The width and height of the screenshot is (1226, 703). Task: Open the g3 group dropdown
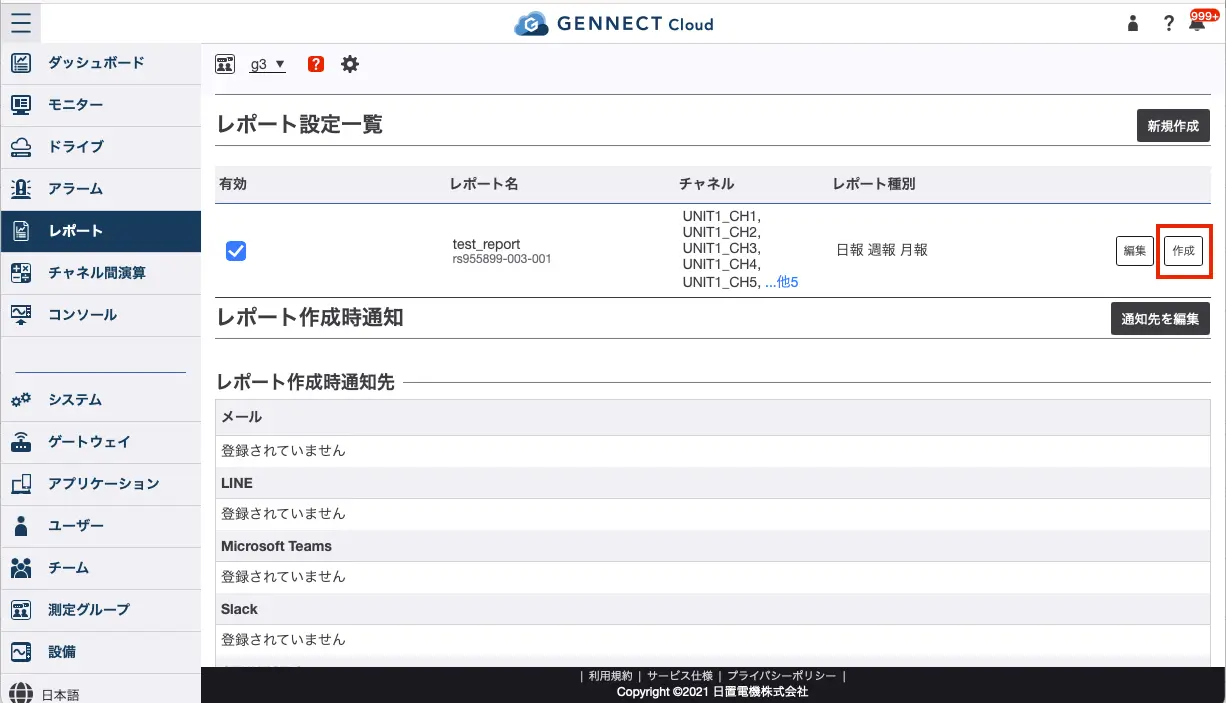click(267, 64)
